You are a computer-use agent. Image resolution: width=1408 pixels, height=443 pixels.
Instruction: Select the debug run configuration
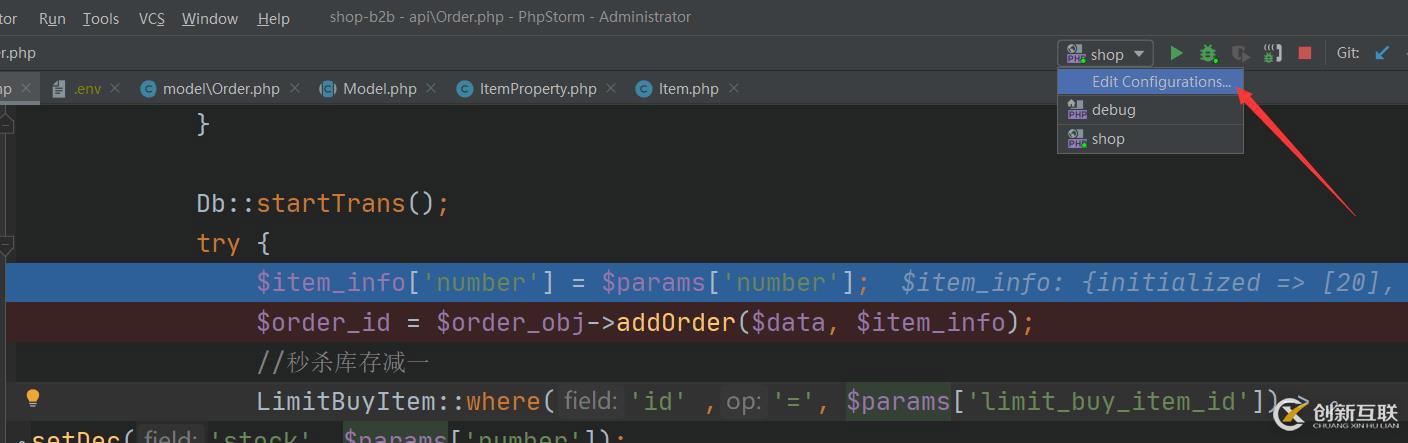pos(1150,109)
